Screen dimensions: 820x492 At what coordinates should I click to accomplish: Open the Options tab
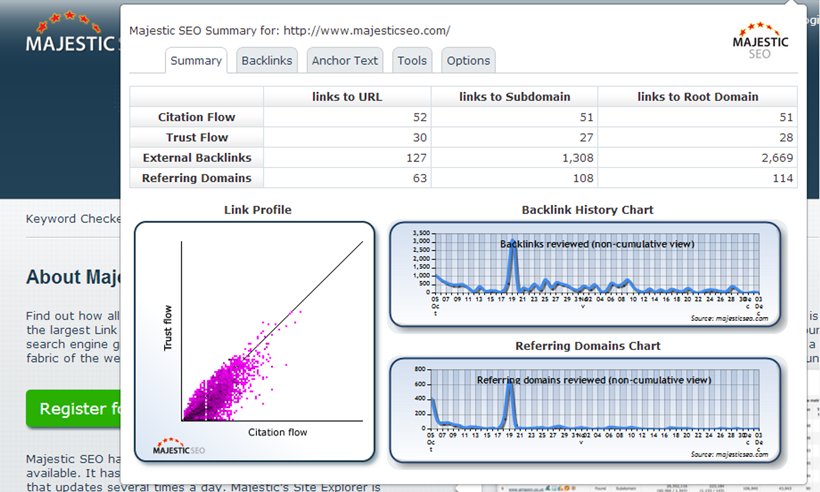[x=468, y=61]
